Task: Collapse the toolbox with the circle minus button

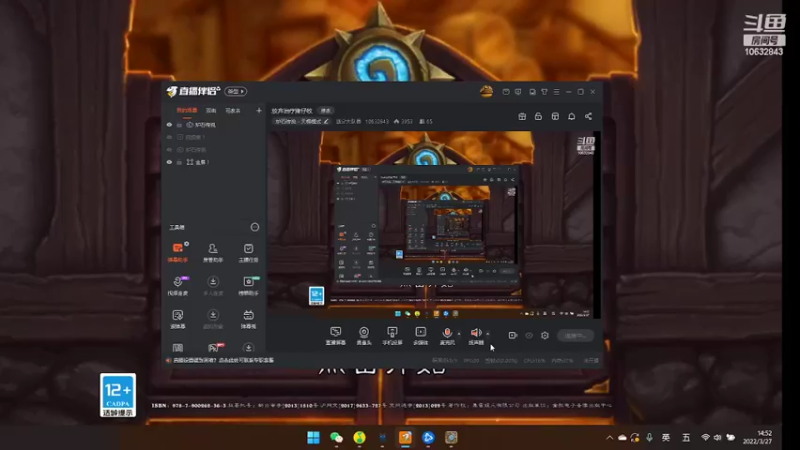Action: [255, 227]
